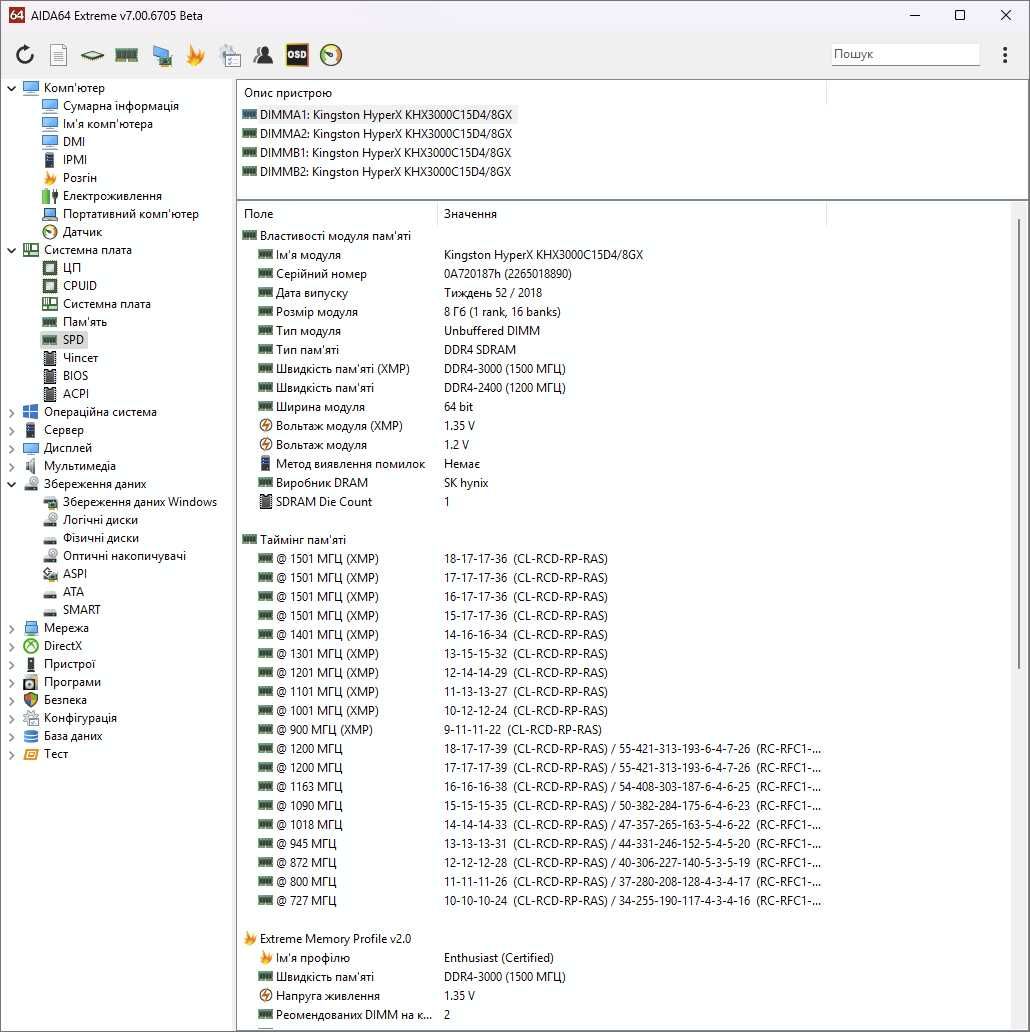Select the Програми tree item

coord(72,682)
